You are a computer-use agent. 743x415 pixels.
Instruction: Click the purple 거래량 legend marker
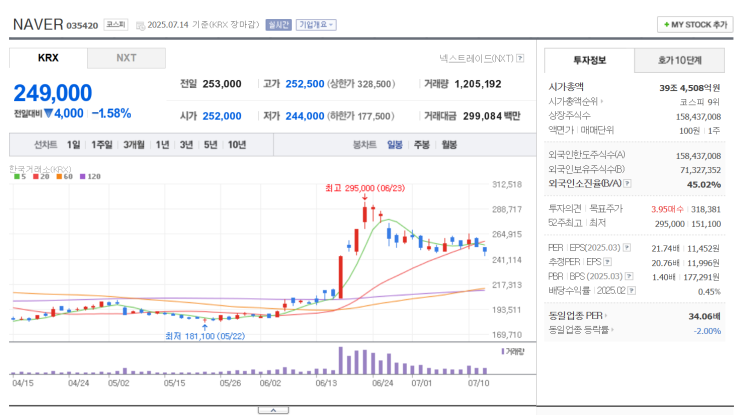point(503,352)
